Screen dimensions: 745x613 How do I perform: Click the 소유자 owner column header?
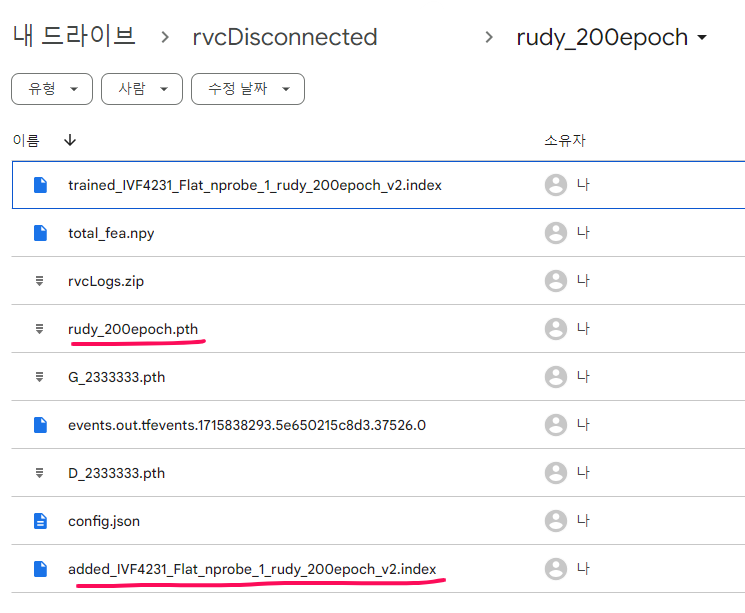[x=565, y=140]
